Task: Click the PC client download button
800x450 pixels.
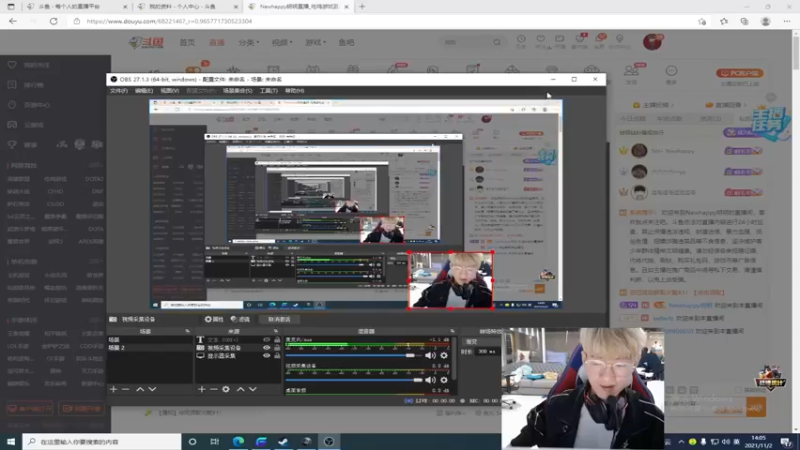Action: click(739, 73)
